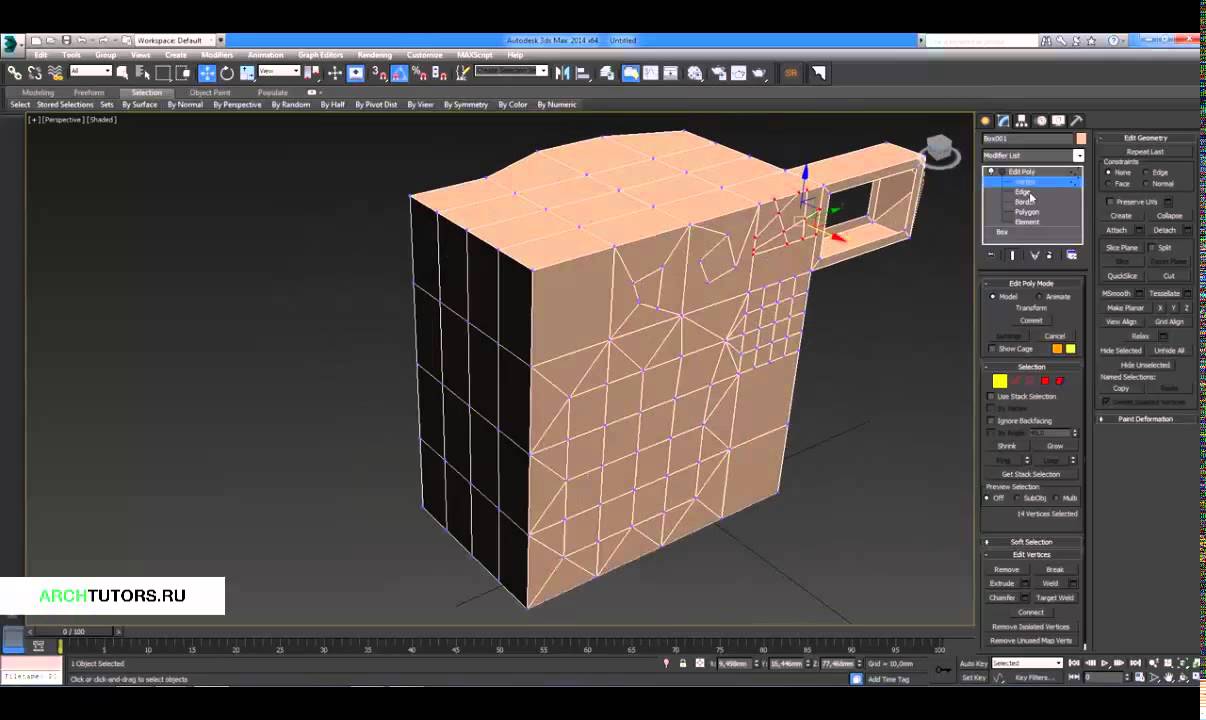This screenshot has width=1206, height=720.
Task: Click the Vertex selection level icon
Action: click(999, 381)
